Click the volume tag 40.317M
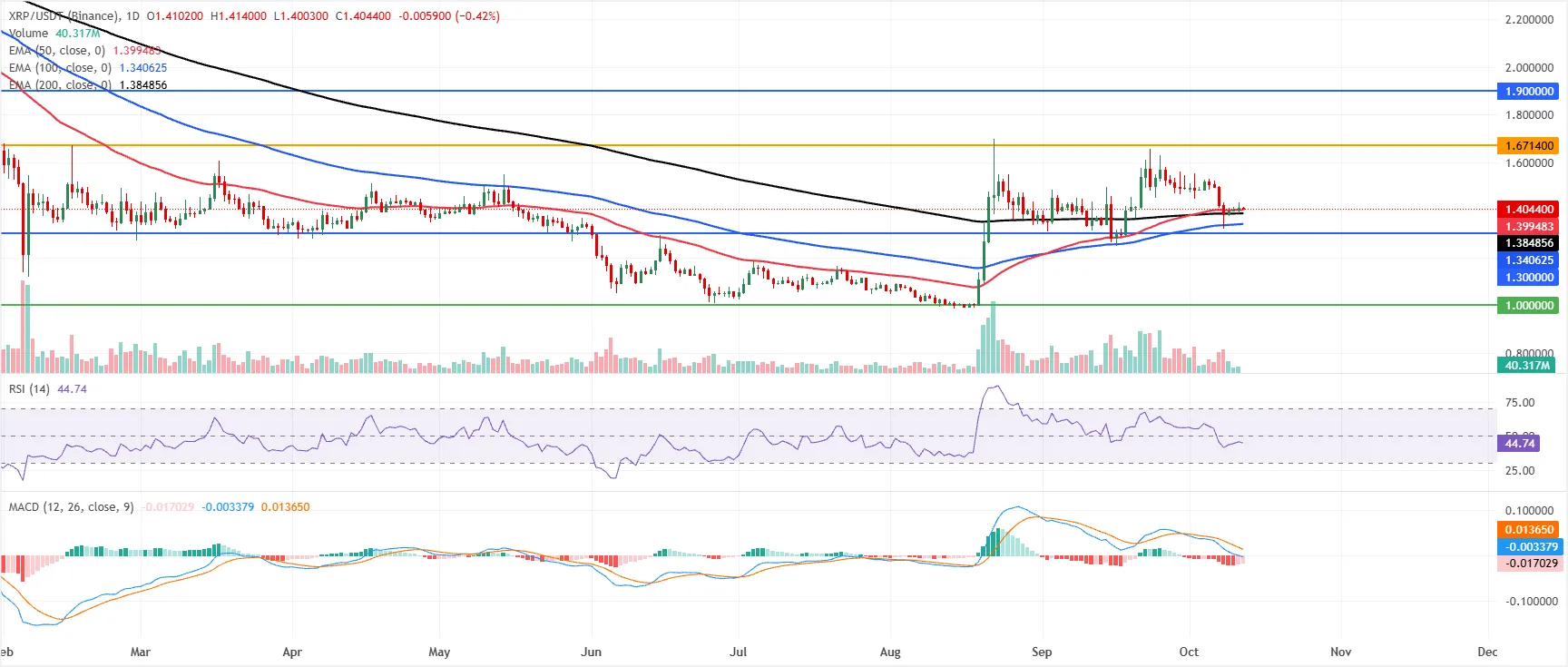 point(1527,366)
